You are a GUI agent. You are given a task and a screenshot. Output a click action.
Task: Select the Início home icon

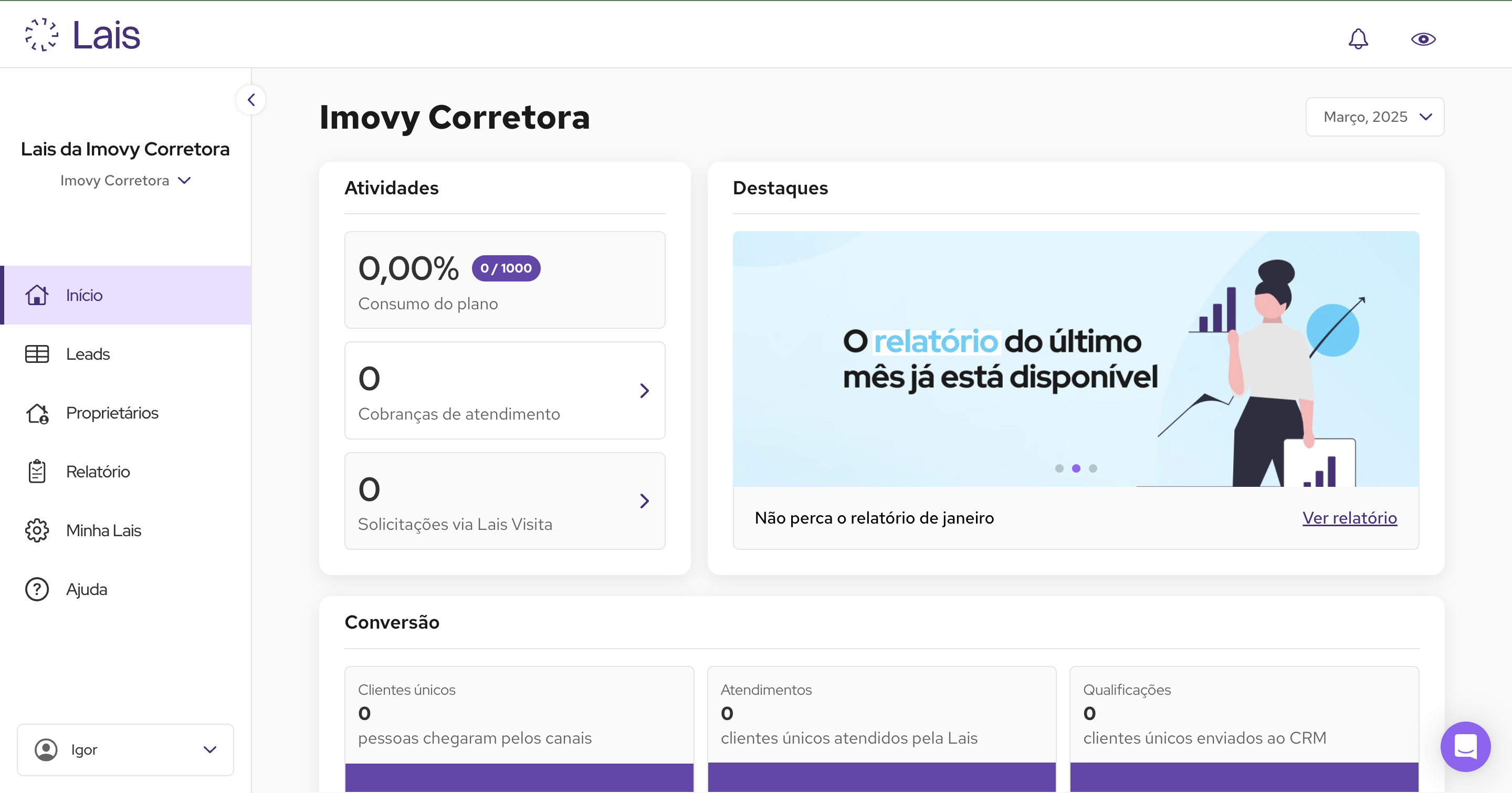point(36,295)
